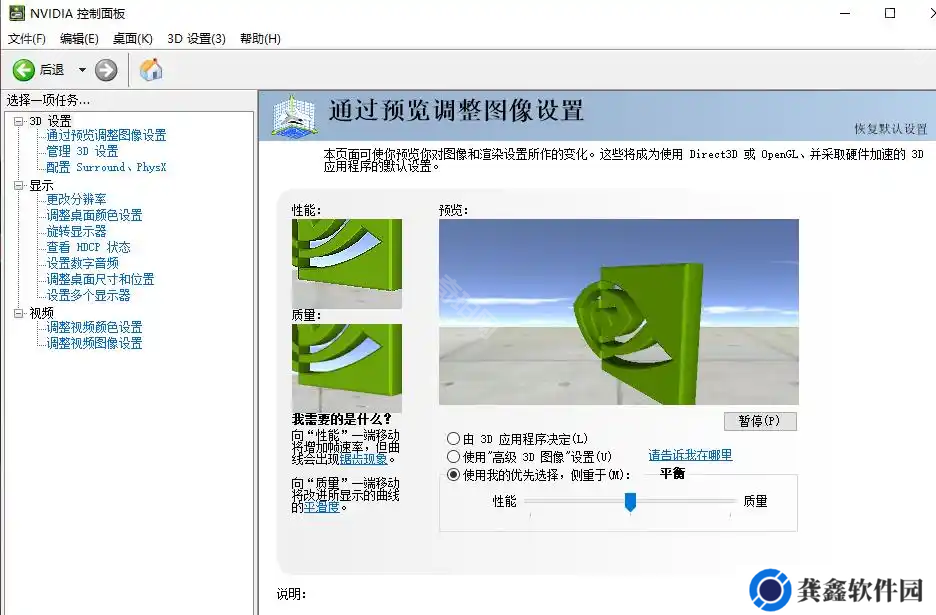Image resolution: width=936 pixels, height=615 pixels.
Task: Click the 性能 sample thumbnail
Action: (346, 263)
